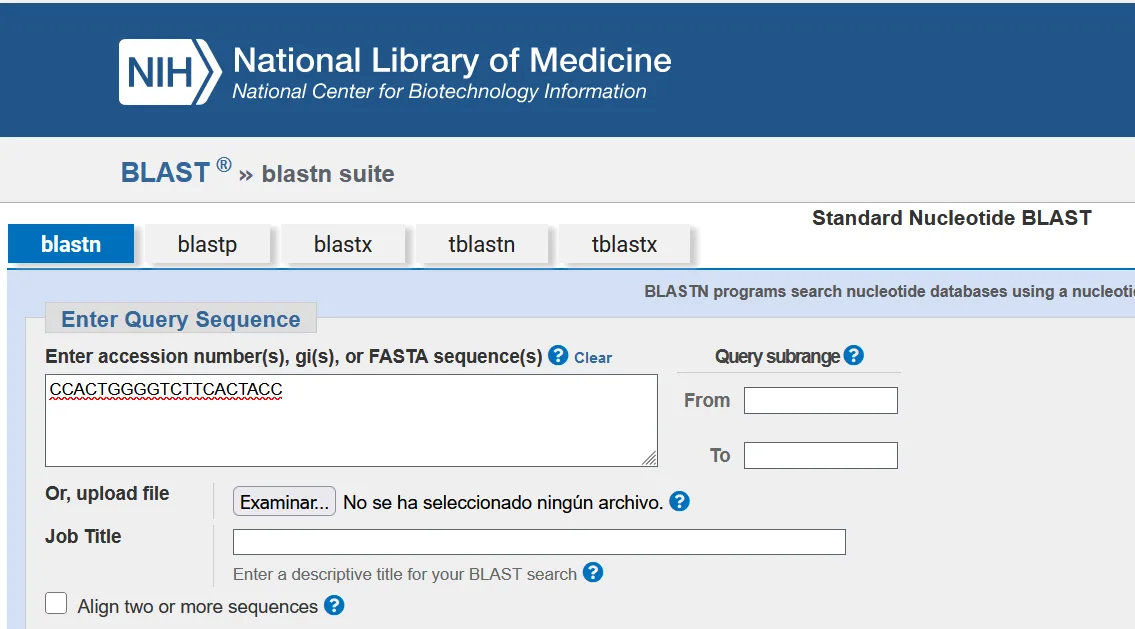Open help for Align two sequences
The height and width of the screenshot is (629, 1135).
click(334, 605)
